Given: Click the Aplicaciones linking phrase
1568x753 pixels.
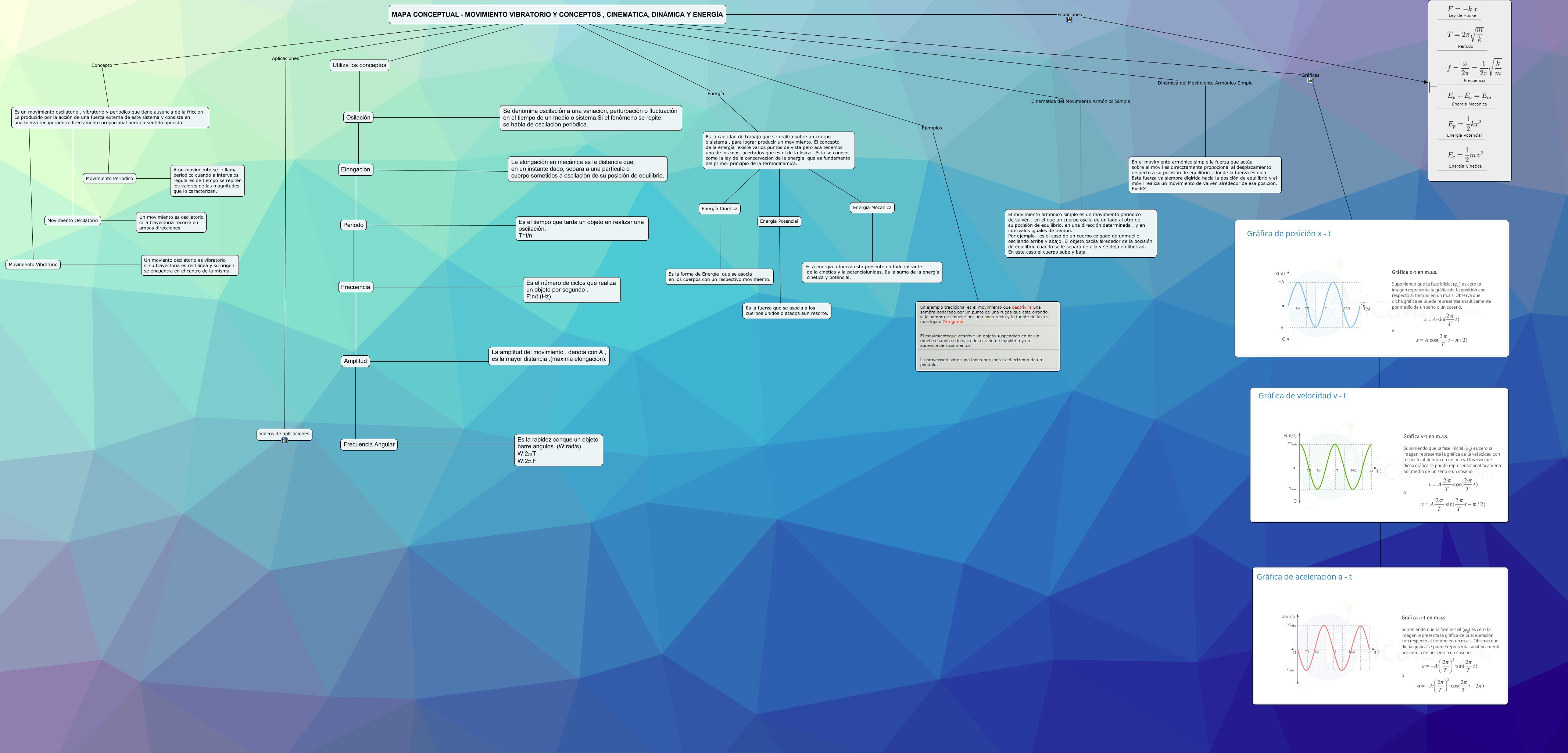Looking at the screenshot, I should click(x=285, y=58).
